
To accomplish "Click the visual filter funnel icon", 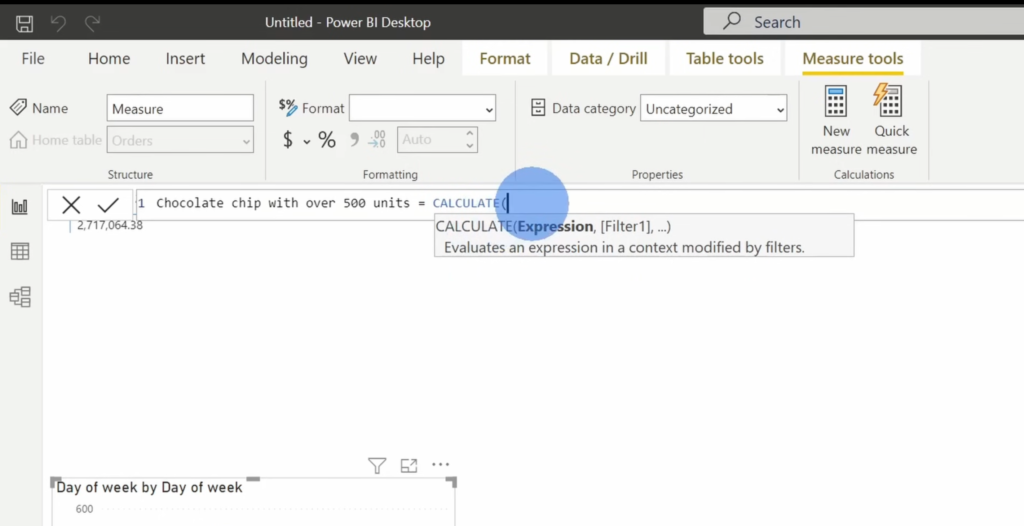I will 377,465.
